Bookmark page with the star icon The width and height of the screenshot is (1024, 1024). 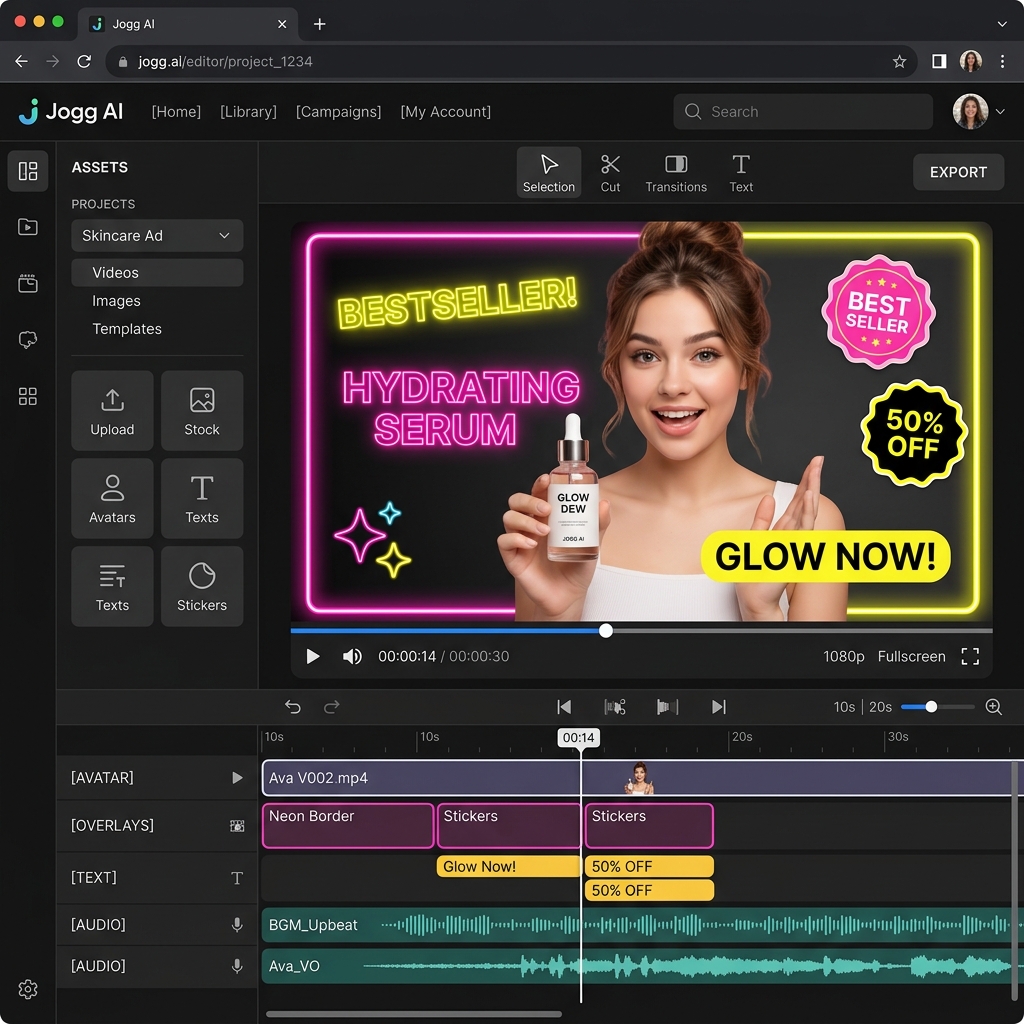899,61
